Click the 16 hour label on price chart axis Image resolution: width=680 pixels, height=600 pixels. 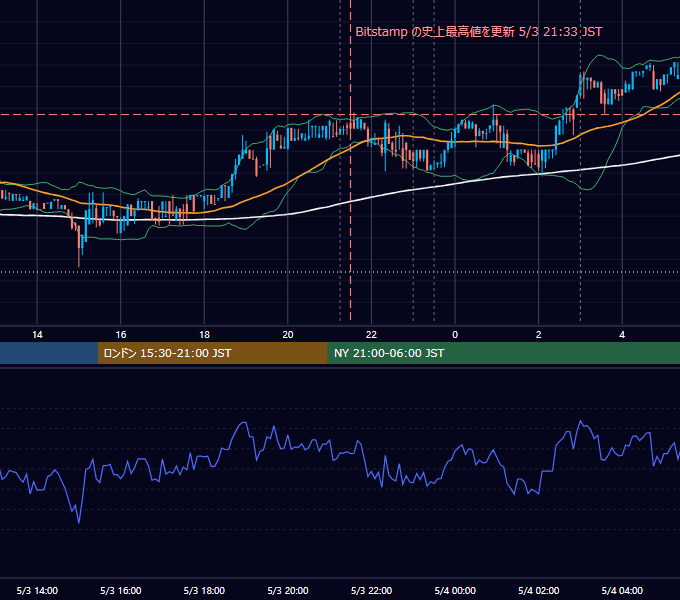(121, 335)
